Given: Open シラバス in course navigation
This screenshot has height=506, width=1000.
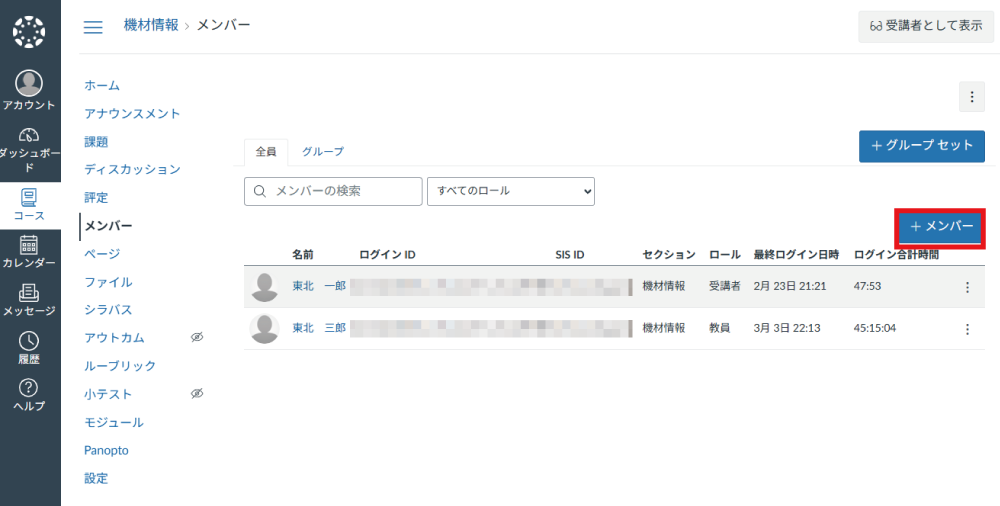Looking at the screenshot, I should pos(108,309).
